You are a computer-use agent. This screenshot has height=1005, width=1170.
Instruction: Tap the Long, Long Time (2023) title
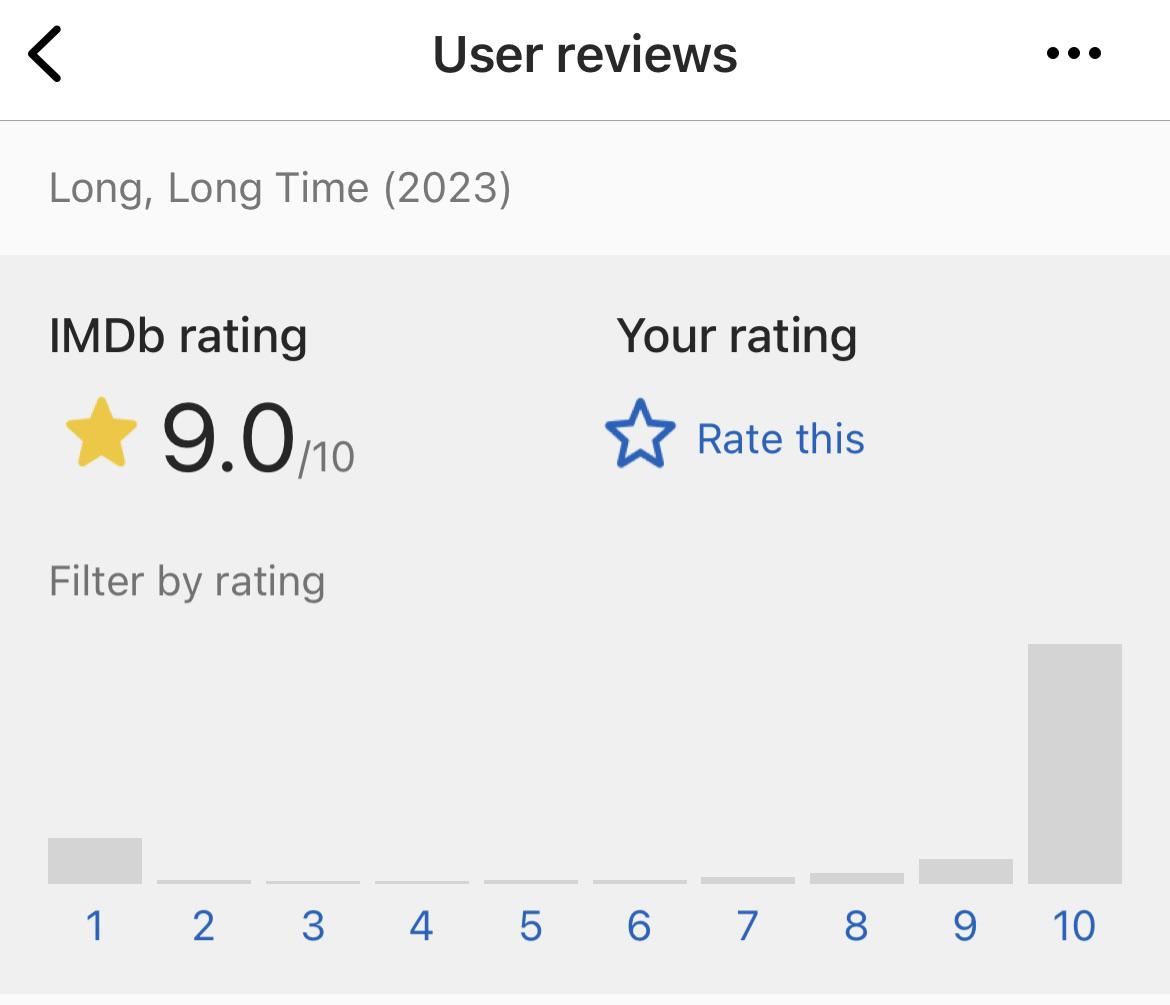[280, 188]
